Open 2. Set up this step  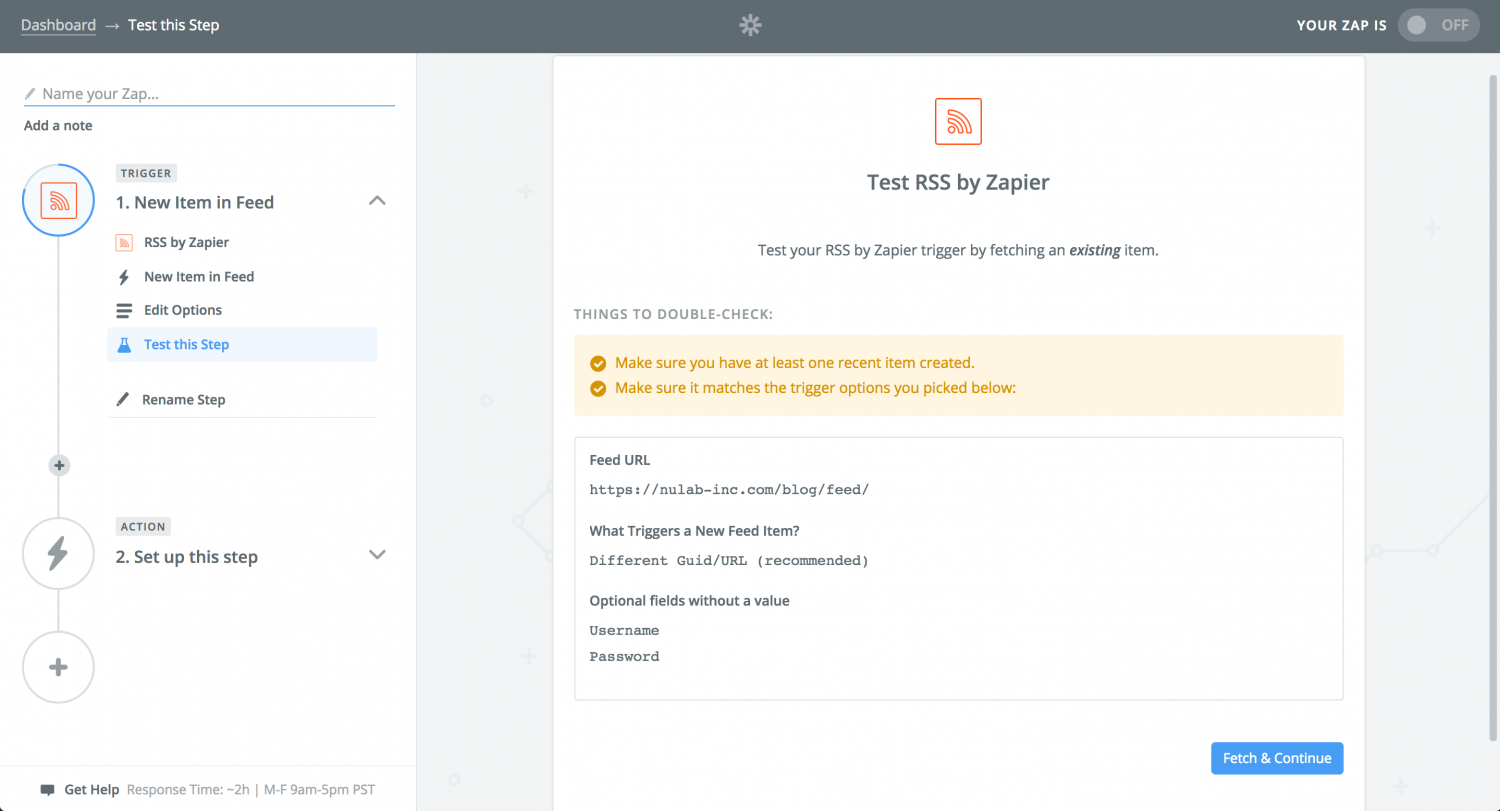coord(186,557)
